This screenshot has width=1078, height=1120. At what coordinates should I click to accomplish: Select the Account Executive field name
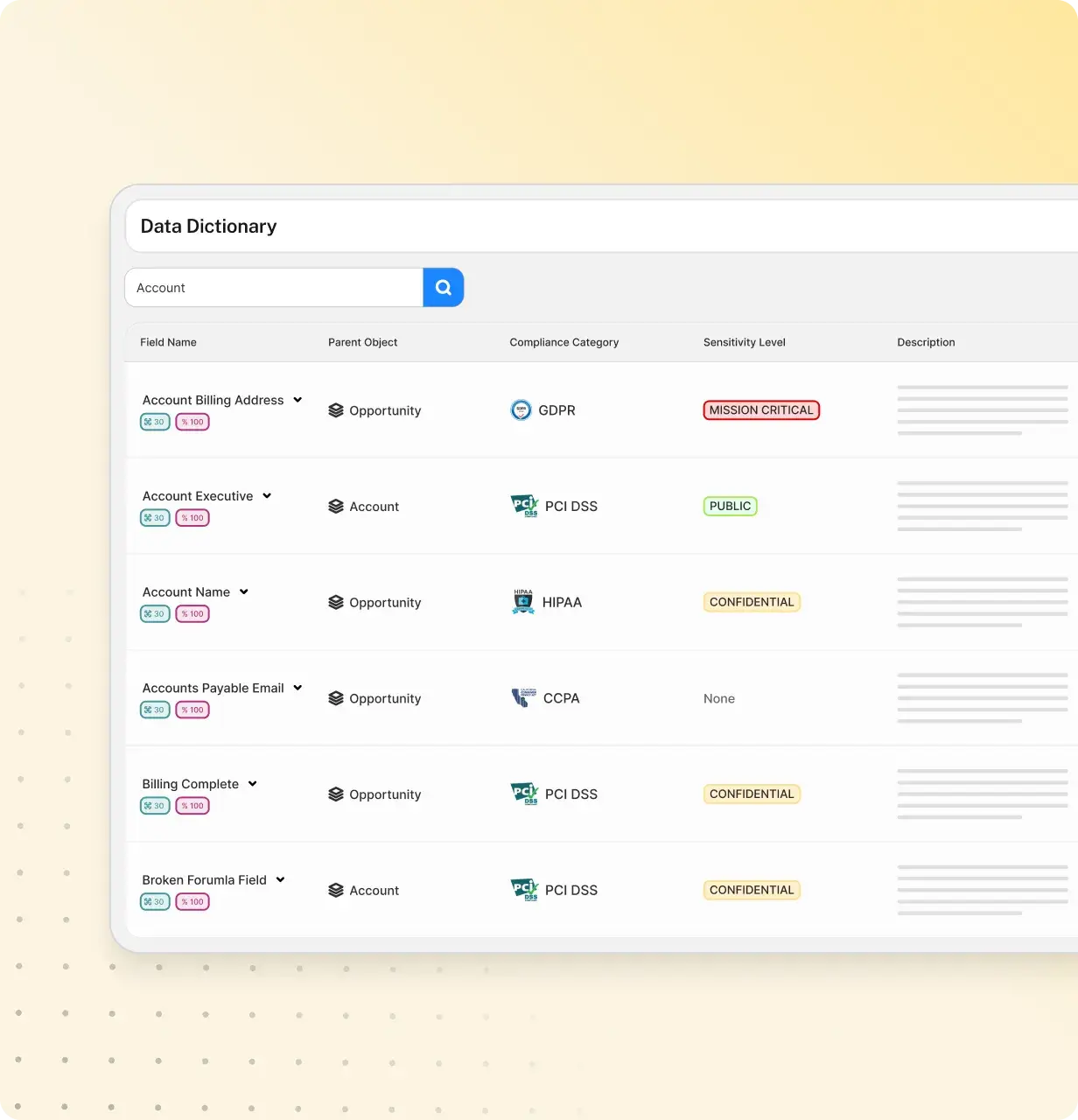[x=198, y=496]
